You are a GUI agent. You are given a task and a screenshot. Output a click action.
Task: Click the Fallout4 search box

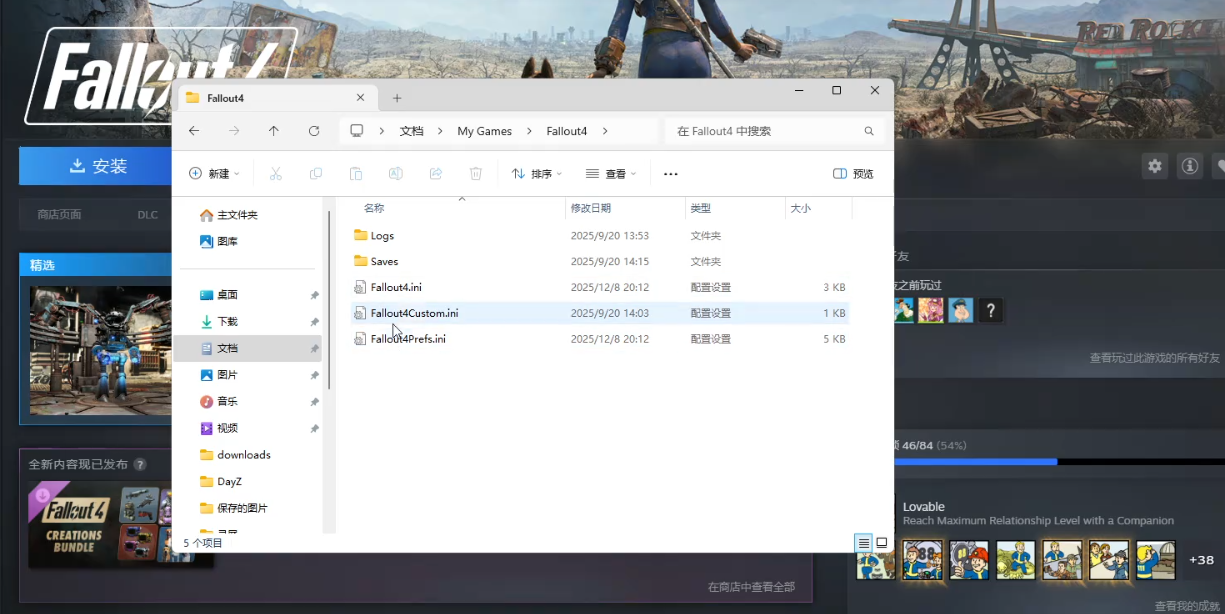point(765,131)
